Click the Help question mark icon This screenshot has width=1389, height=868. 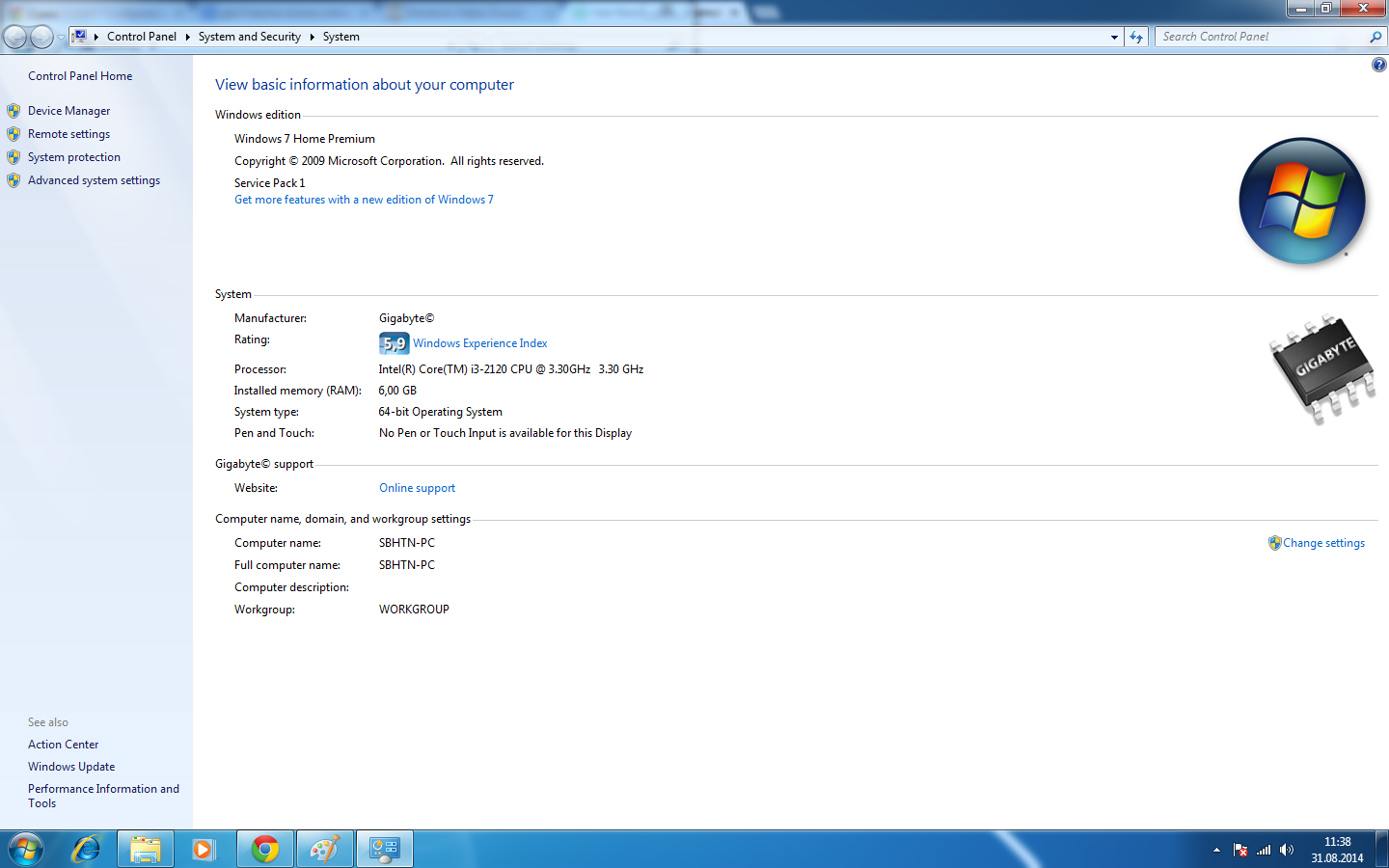1378,65
